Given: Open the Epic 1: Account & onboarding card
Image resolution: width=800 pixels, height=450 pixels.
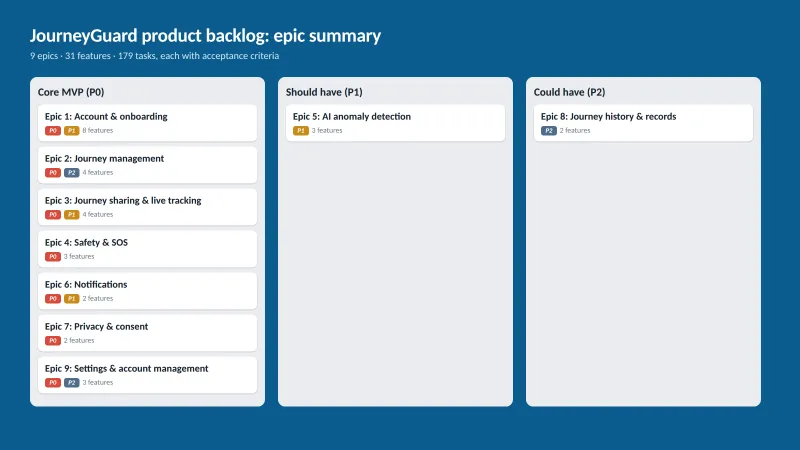Looking at the screenshot, I should coord(147,123).
